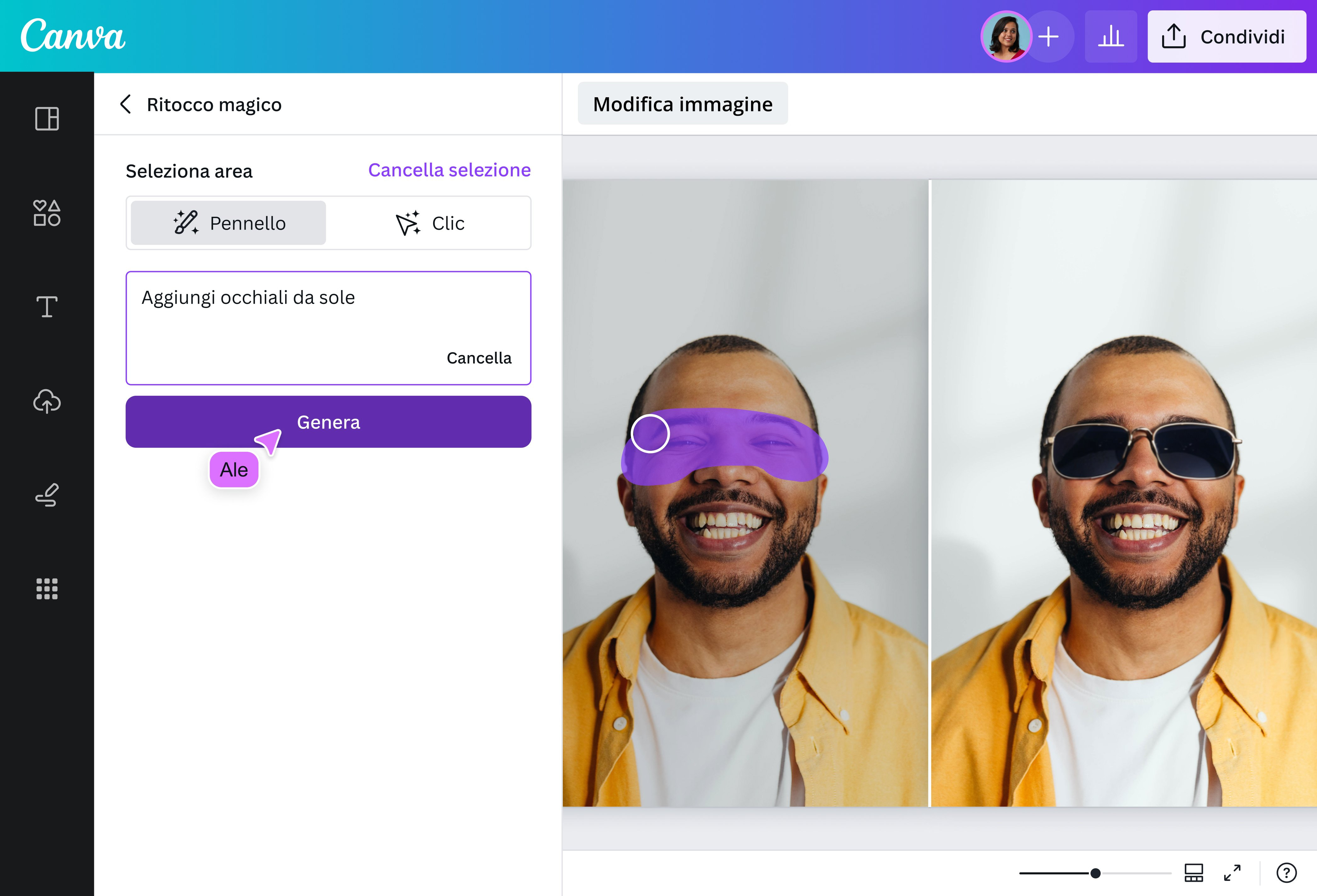This screenshot has width=1317, height=896.
Task: Open the Apps grid icon in sidebar
Action: [x=47, y=589]
